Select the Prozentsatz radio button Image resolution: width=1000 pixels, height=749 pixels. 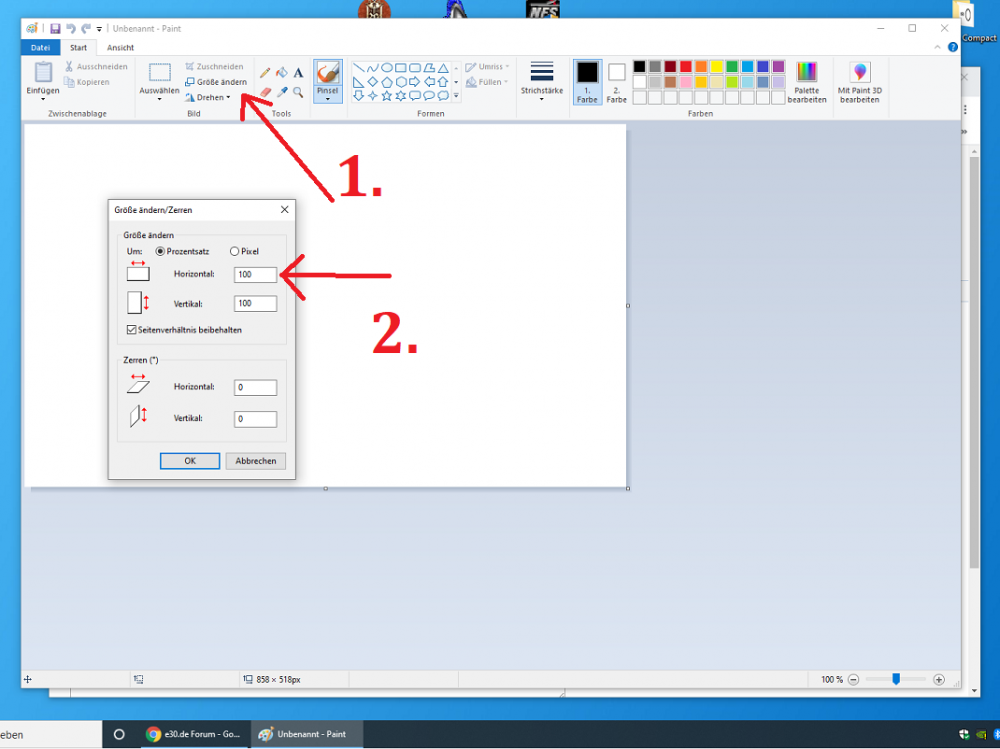click(x=161, y=251)
